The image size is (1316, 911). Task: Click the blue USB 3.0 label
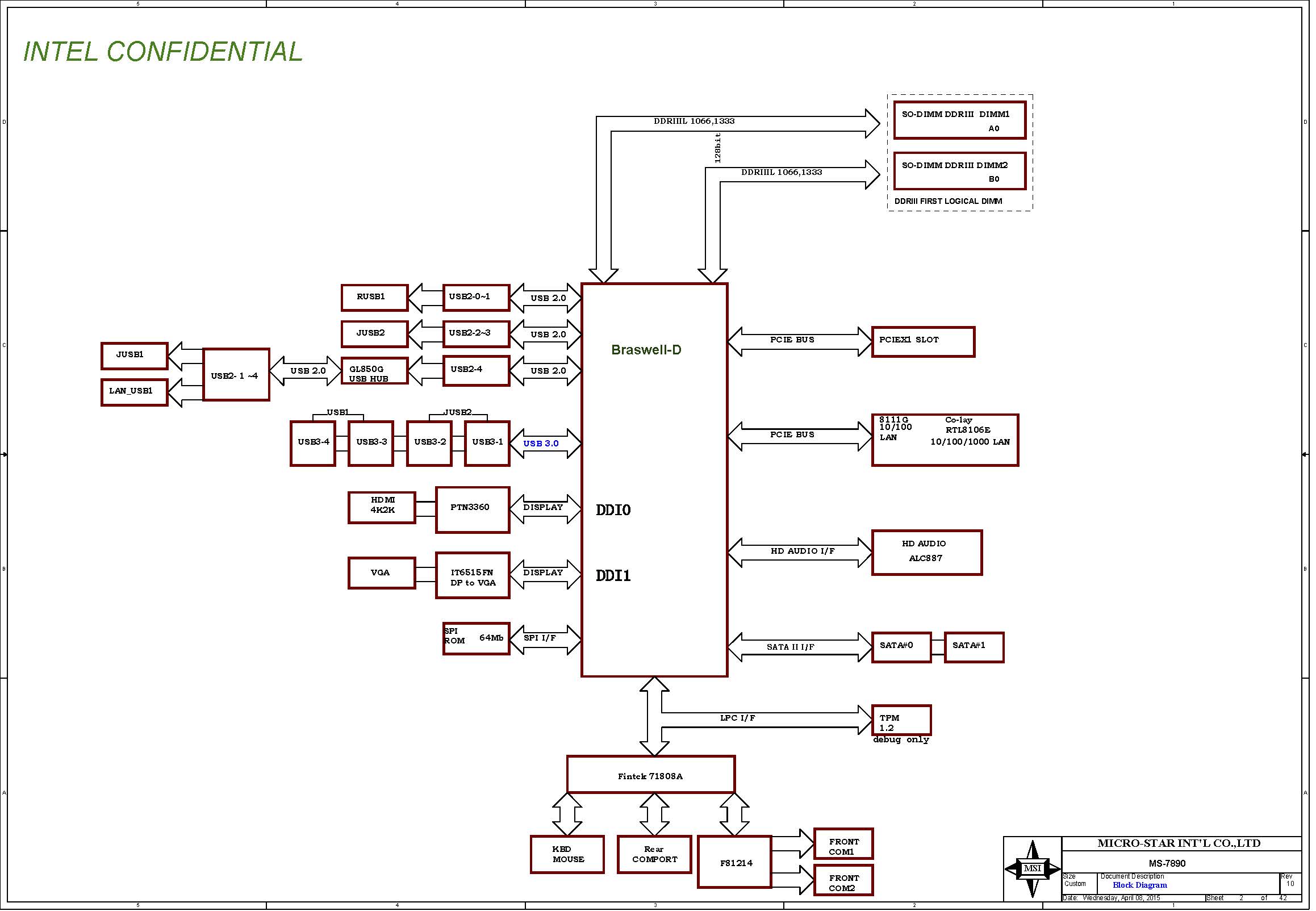point(541,444)
